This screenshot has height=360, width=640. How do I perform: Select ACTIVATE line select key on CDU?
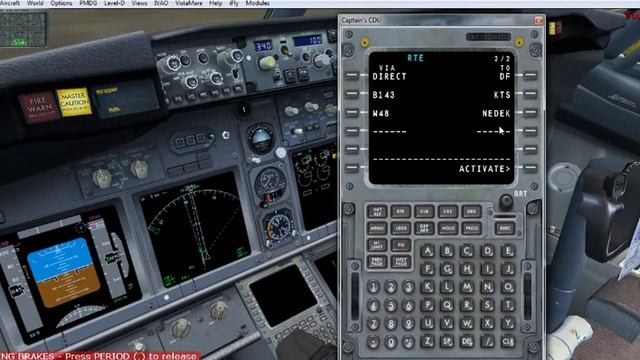530,168
